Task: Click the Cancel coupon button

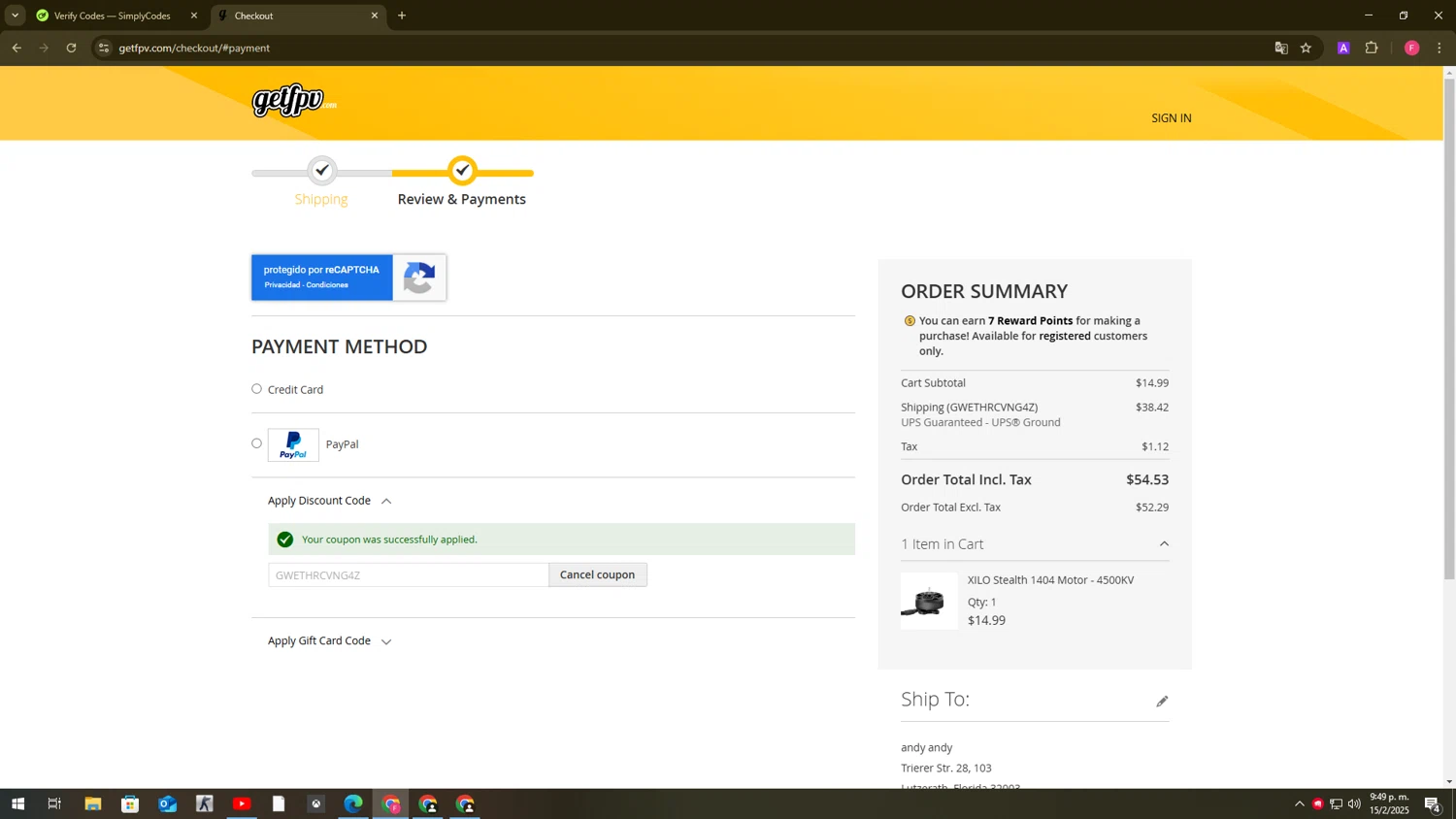Action: point(597,574)
